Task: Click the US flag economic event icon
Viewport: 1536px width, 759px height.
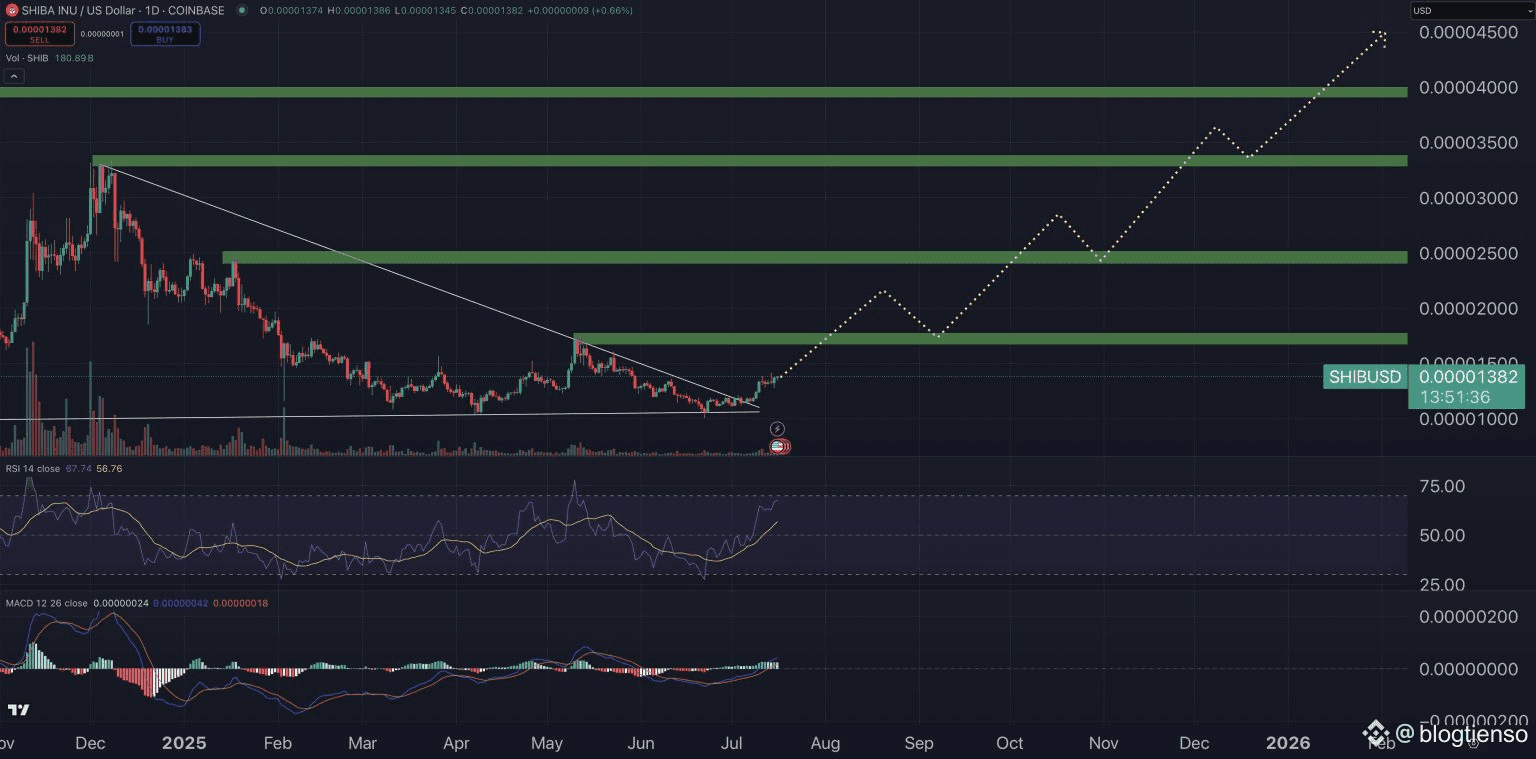Action: tap(779, 446)
